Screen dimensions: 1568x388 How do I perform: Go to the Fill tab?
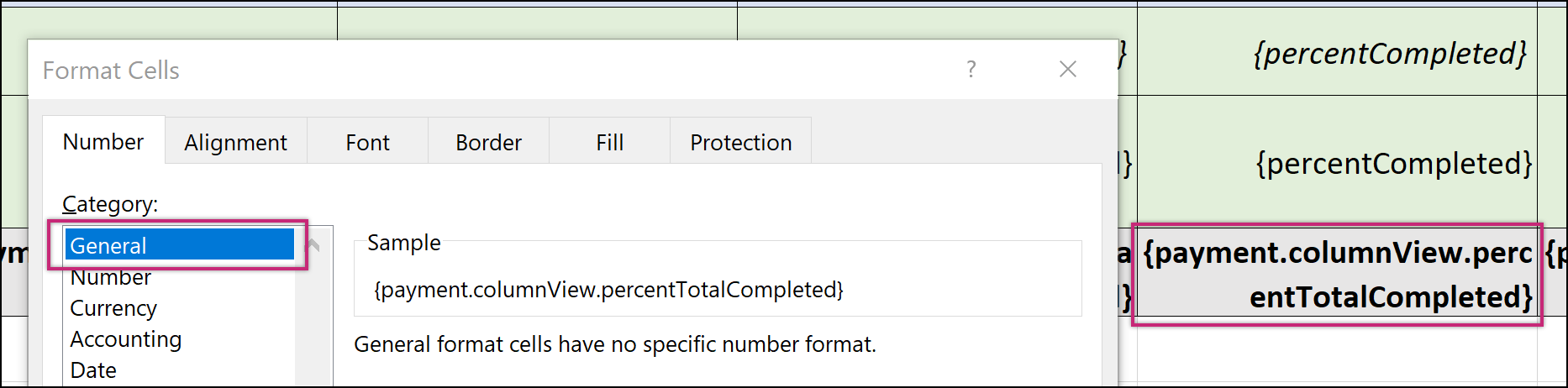click(609, 143)
